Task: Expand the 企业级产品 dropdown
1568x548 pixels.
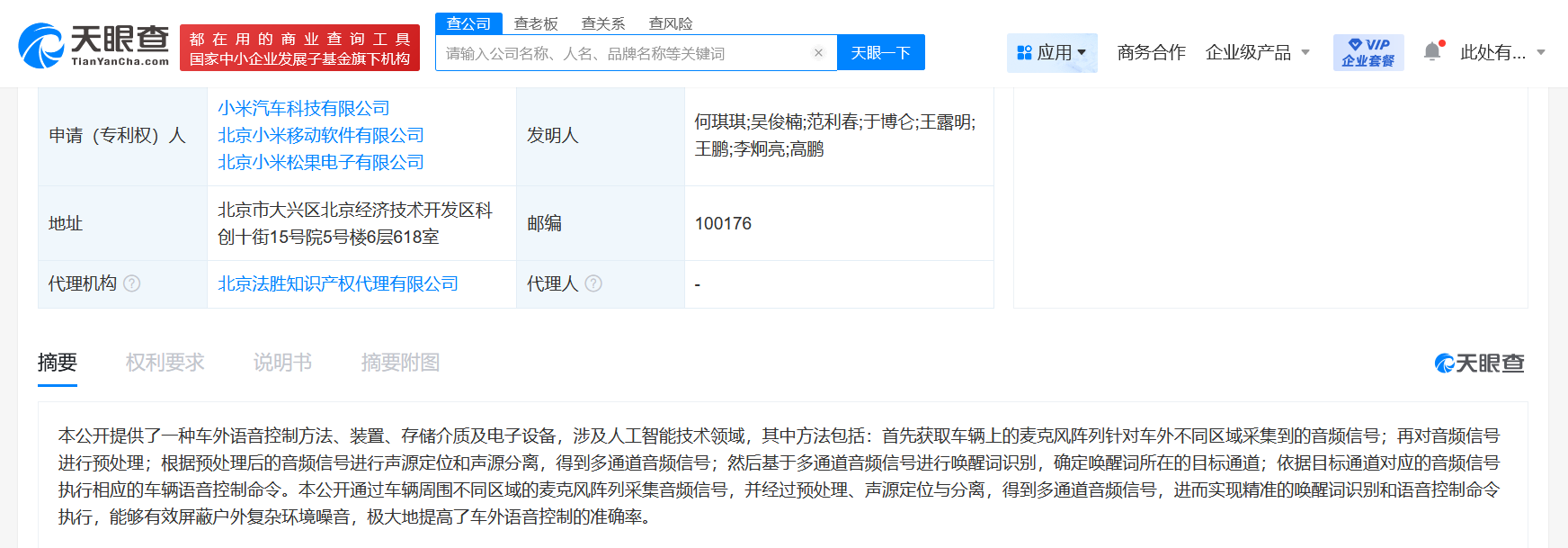Action: 1257,52
